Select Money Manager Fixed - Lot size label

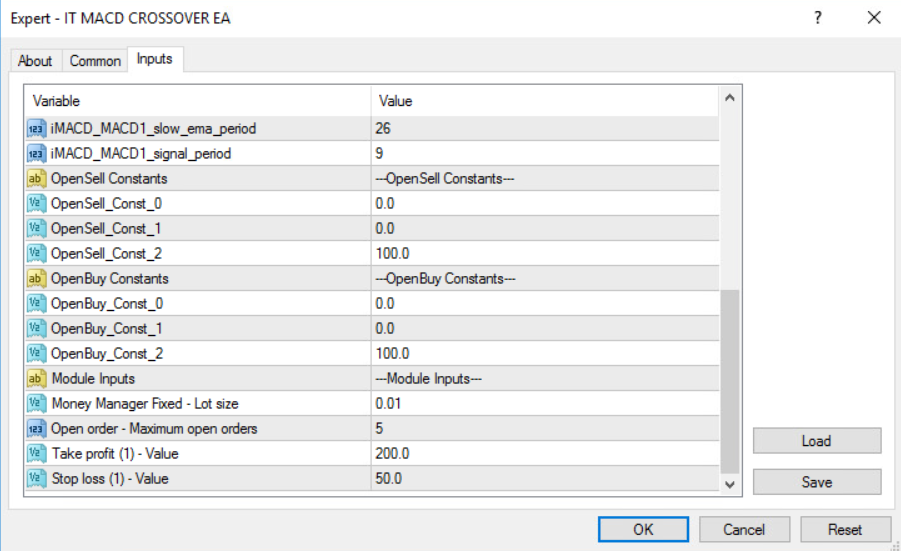(x=145, y=404)
